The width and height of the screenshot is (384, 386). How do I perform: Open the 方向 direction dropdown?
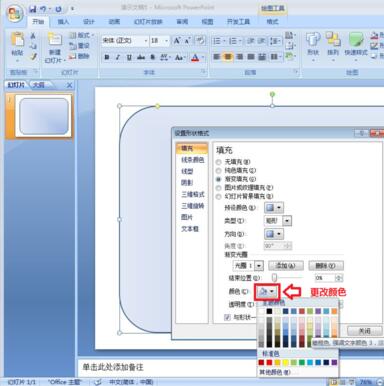[274, 234]
